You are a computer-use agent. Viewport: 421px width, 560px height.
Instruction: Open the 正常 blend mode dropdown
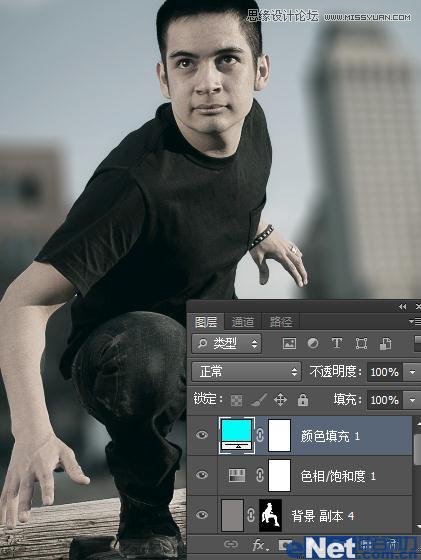click(246, 372)
